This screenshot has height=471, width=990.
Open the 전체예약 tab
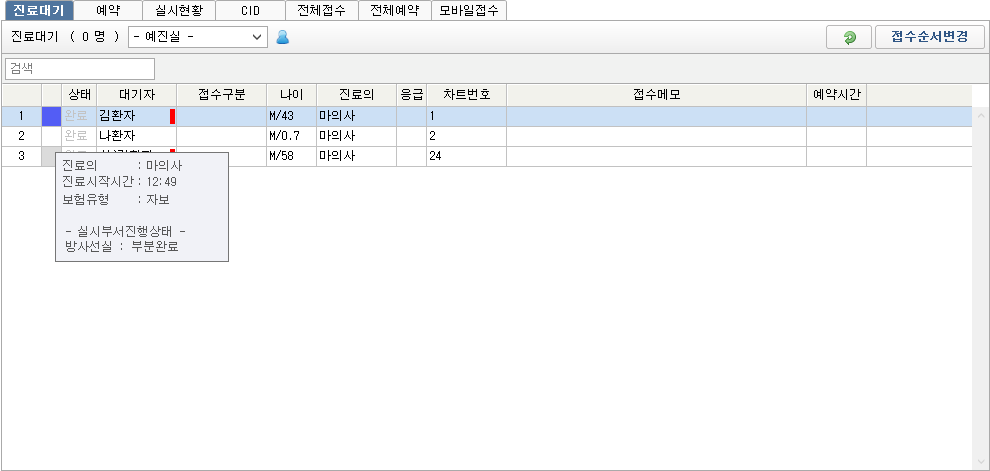394,10
